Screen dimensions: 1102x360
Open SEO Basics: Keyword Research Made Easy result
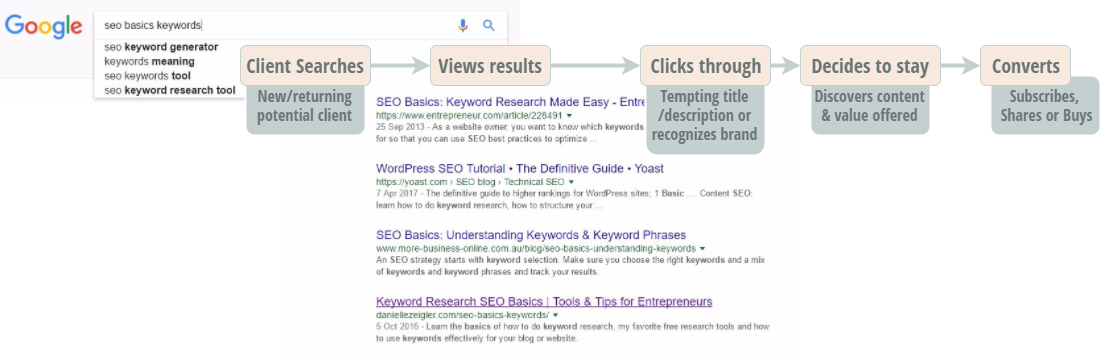point(510,102)
